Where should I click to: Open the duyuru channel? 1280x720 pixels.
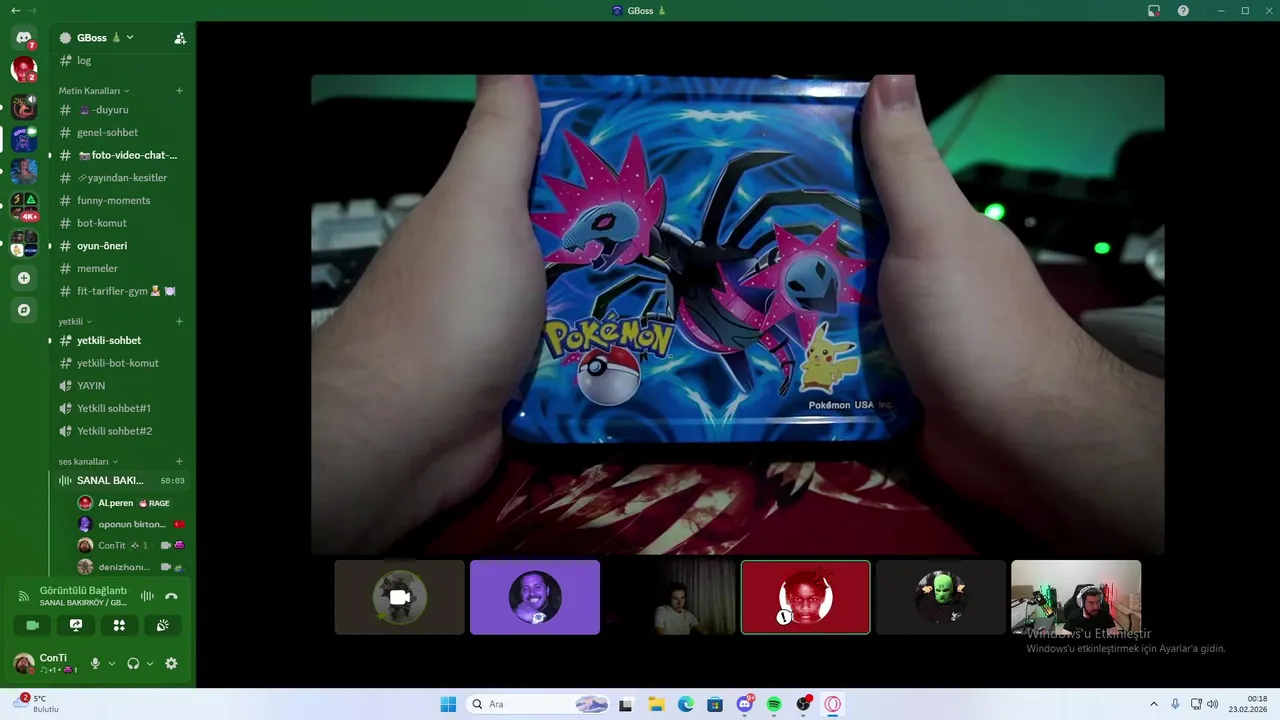tap(120, 110)
